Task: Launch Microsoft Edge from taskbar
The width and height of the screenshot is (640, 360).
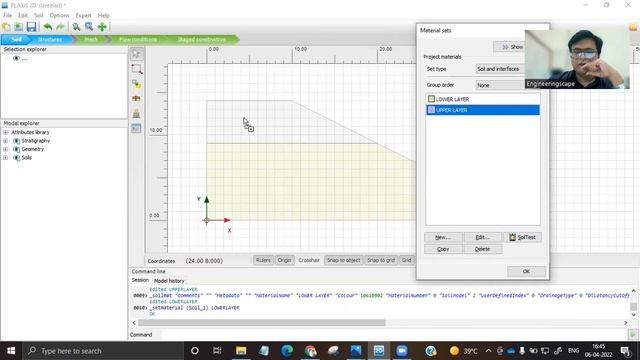Action: 287,351
